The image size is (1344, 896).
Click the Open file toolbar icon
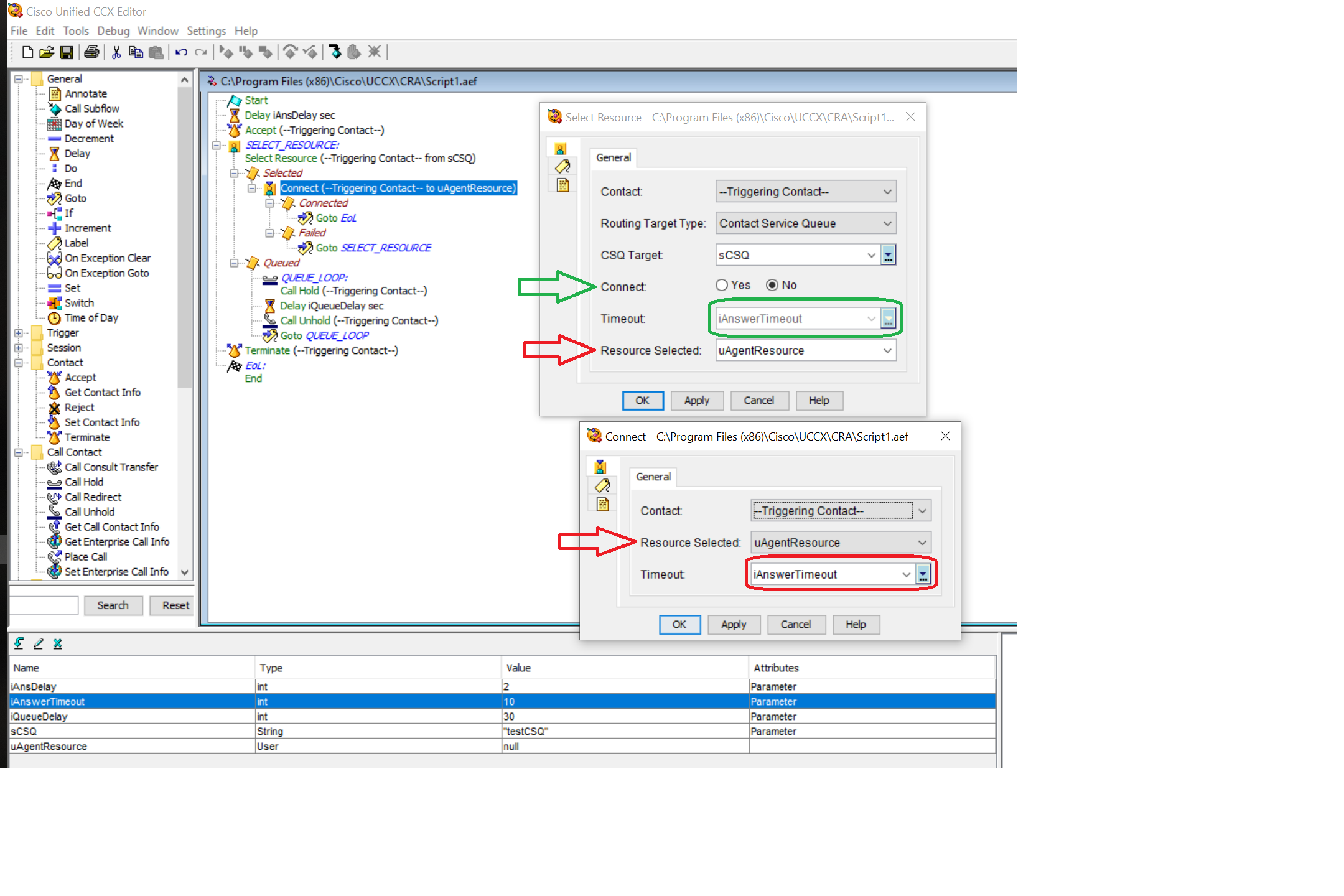[x=47, y=52]
